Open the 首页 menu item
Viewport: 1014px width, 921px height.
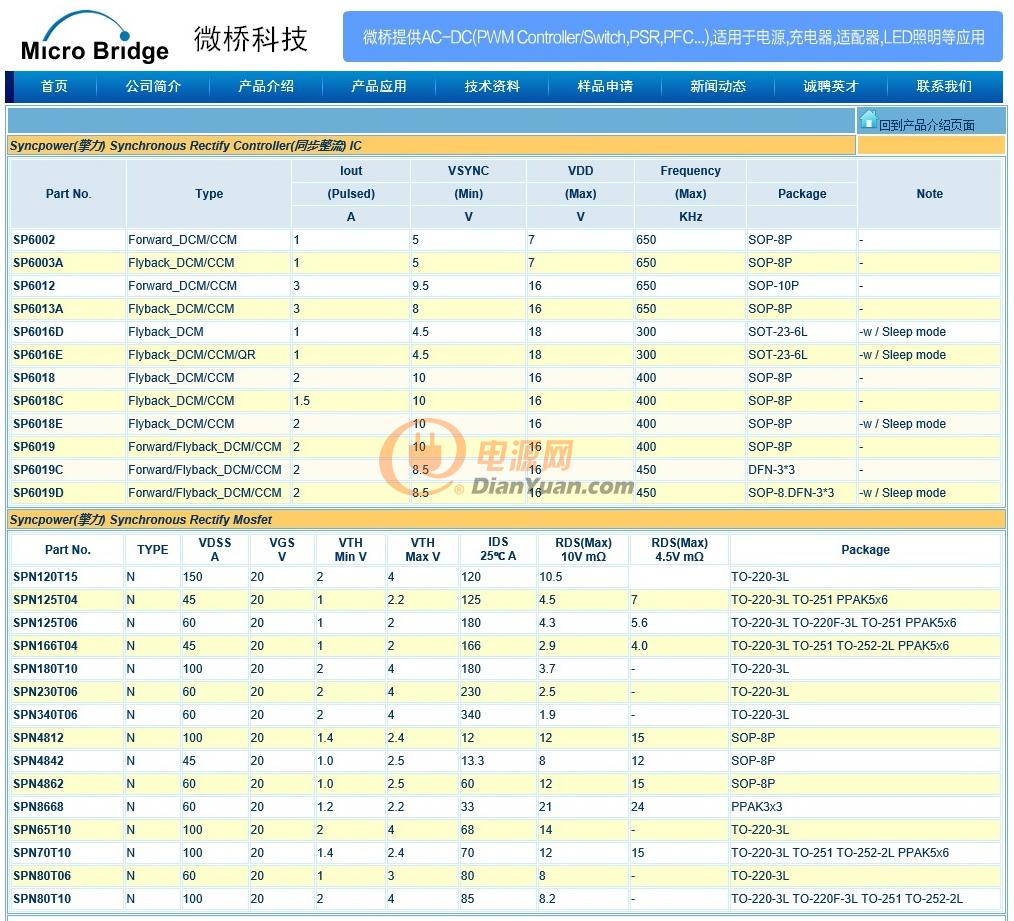[54, 86]
